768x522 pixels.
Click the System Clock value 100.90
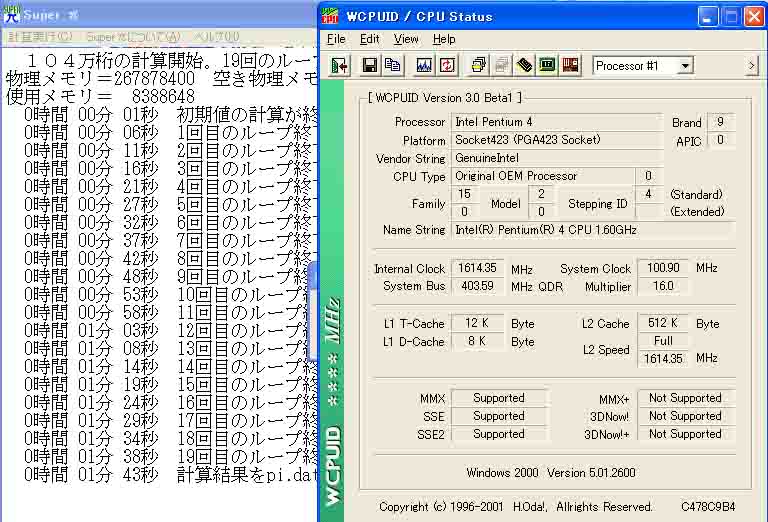[663, 268]
